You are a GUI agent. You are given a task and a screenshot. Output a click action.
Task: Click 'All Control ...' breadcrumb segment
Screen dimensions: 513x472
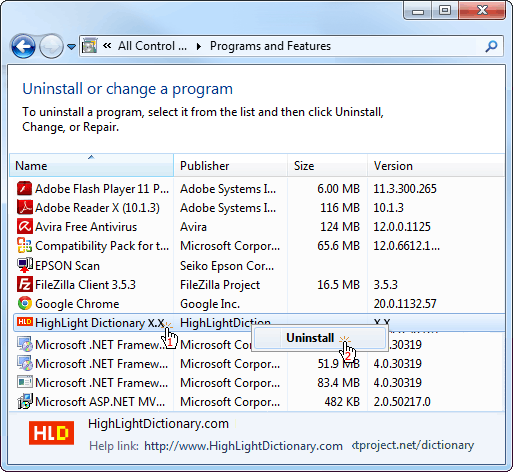coord(152,46)
